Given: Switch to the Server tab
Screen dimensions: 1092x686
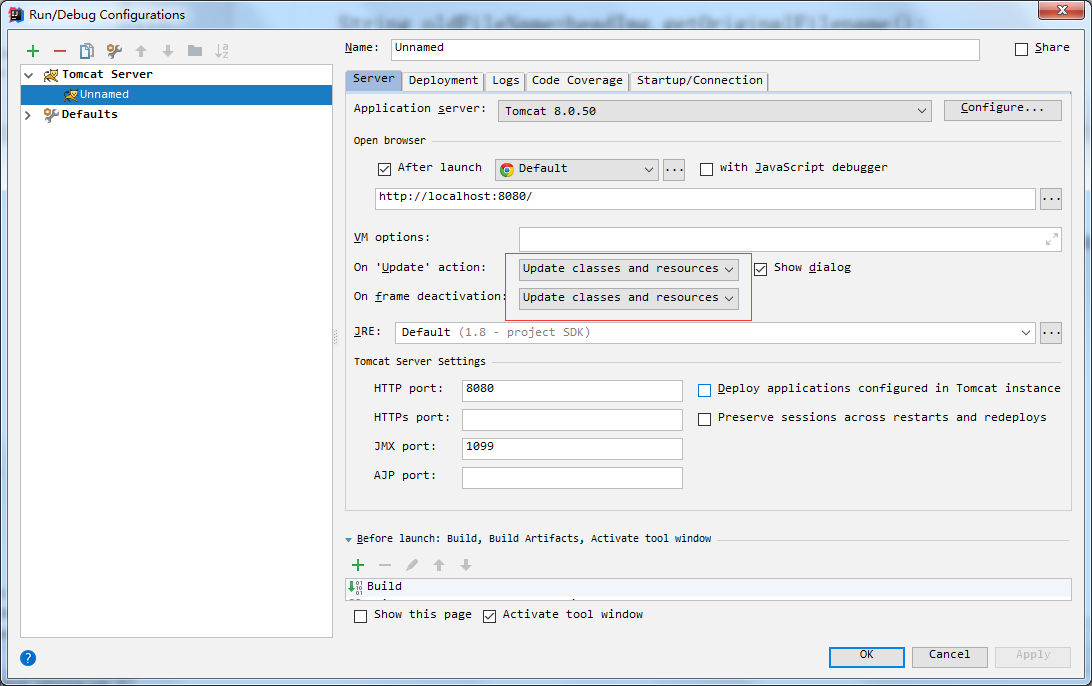Looking at the screenshot, I should 373,79.
